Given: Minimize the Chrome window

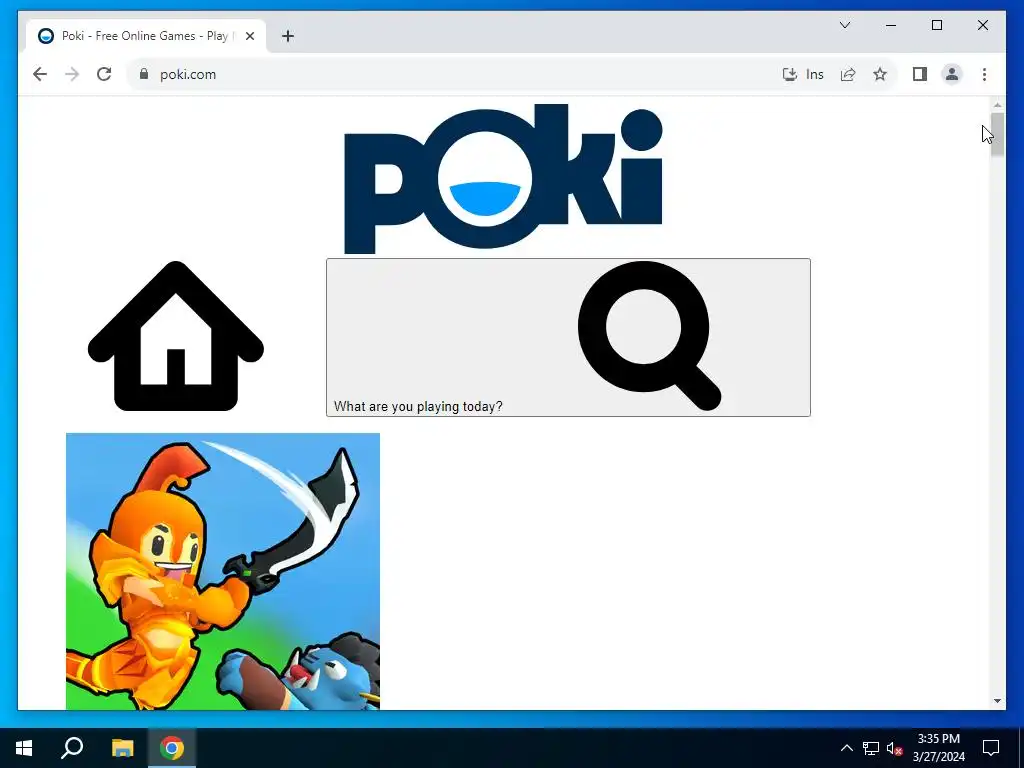Looking at the screenshot, I should click(891, 25).
